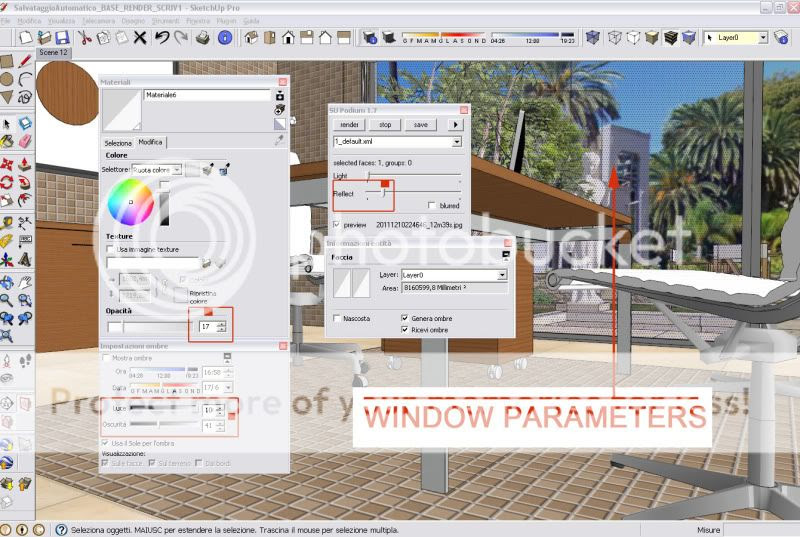Select the Pan hand tool
Viewport: 800px width, 537px height.
(x=24, y=282)
